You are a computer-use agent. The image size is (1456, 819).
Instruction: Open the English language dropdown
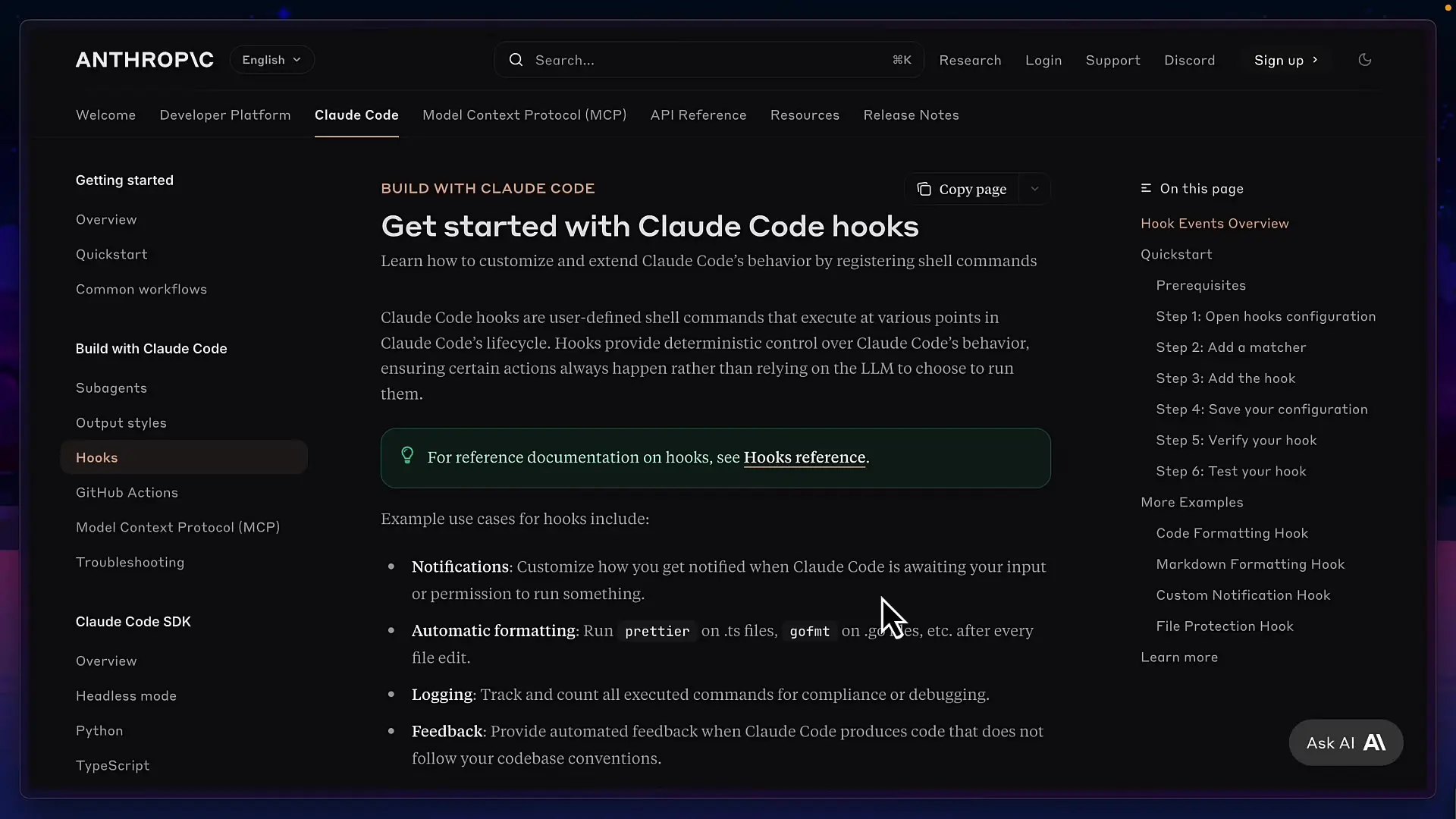[x=271, y=59]
